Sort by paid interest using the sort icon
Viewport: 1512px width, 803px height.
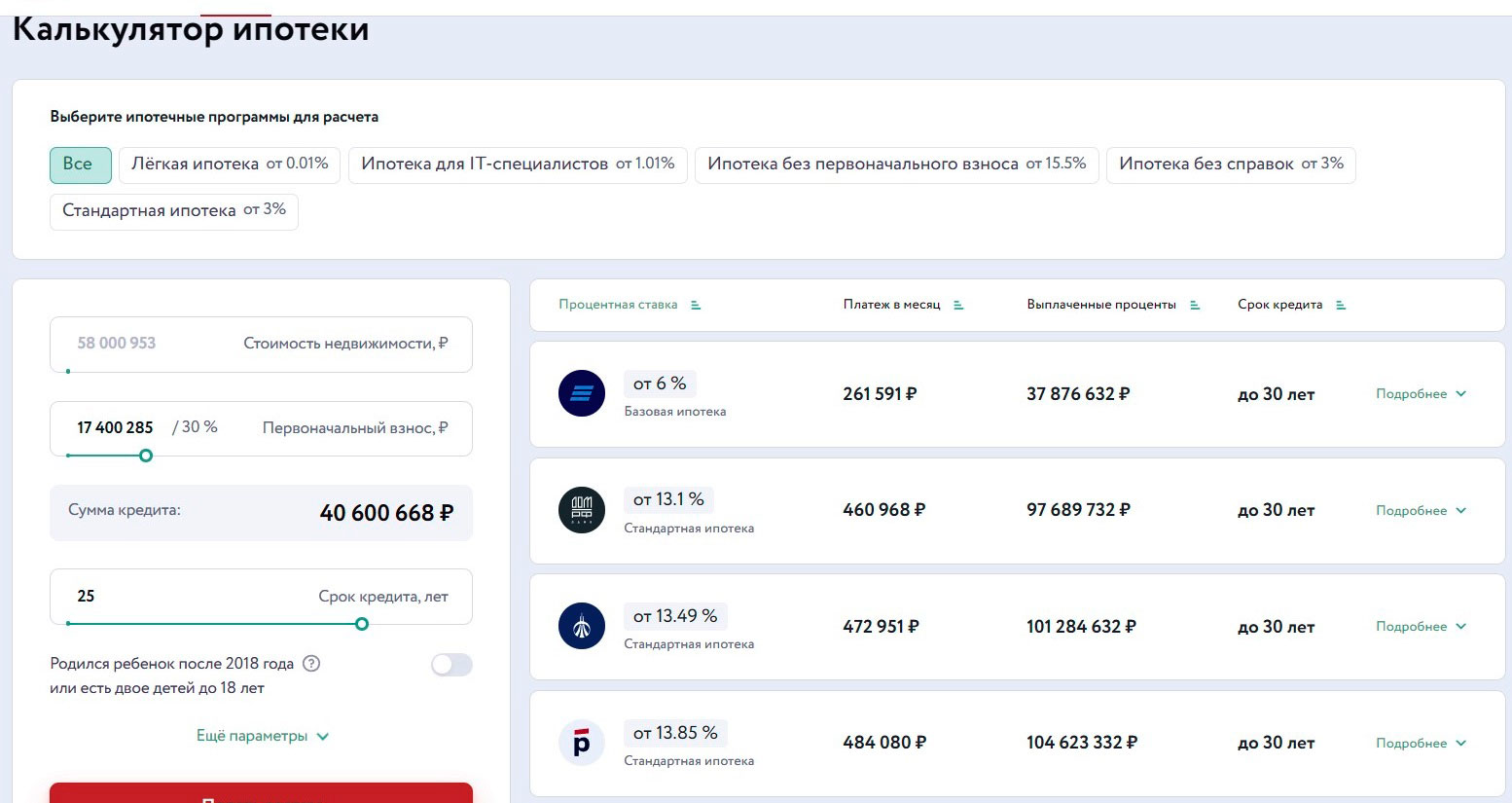click(x=1195, y=305)
